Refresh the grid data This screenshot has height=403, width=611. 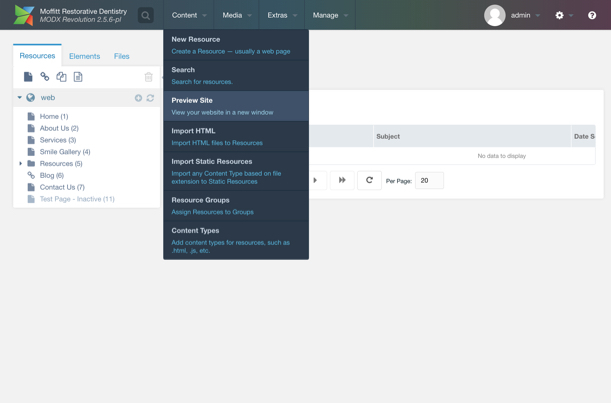tap(369, 180)
